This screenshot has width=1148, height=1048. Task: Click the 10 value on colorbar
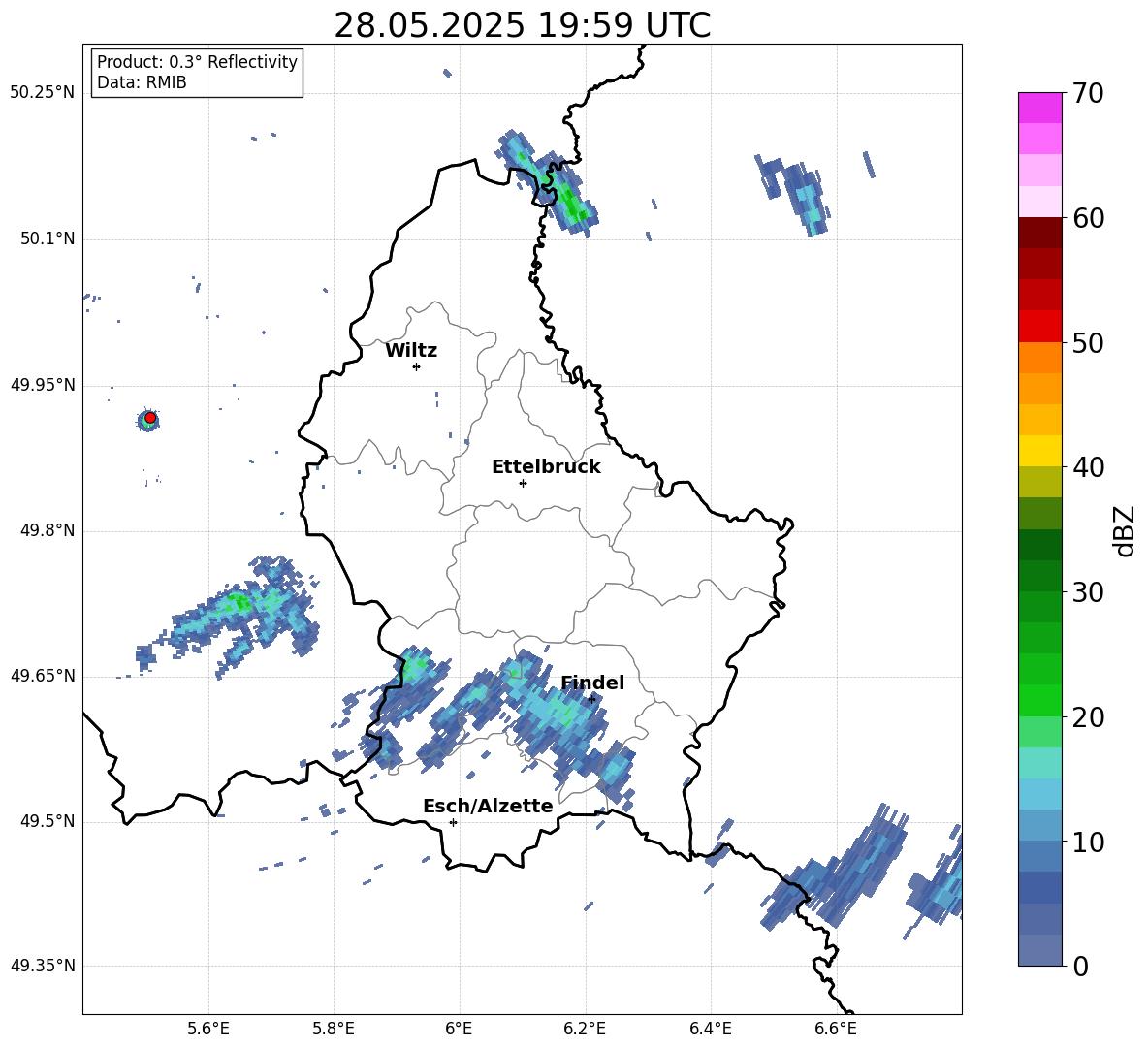click(1088, 842)
